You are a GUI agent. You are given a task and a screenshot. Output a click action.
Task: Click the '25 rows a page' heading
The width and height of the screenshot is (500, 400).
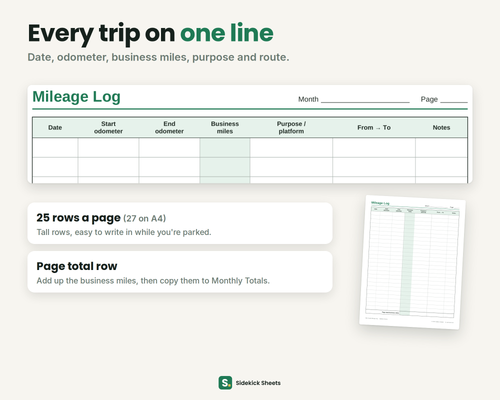[78, 218]
